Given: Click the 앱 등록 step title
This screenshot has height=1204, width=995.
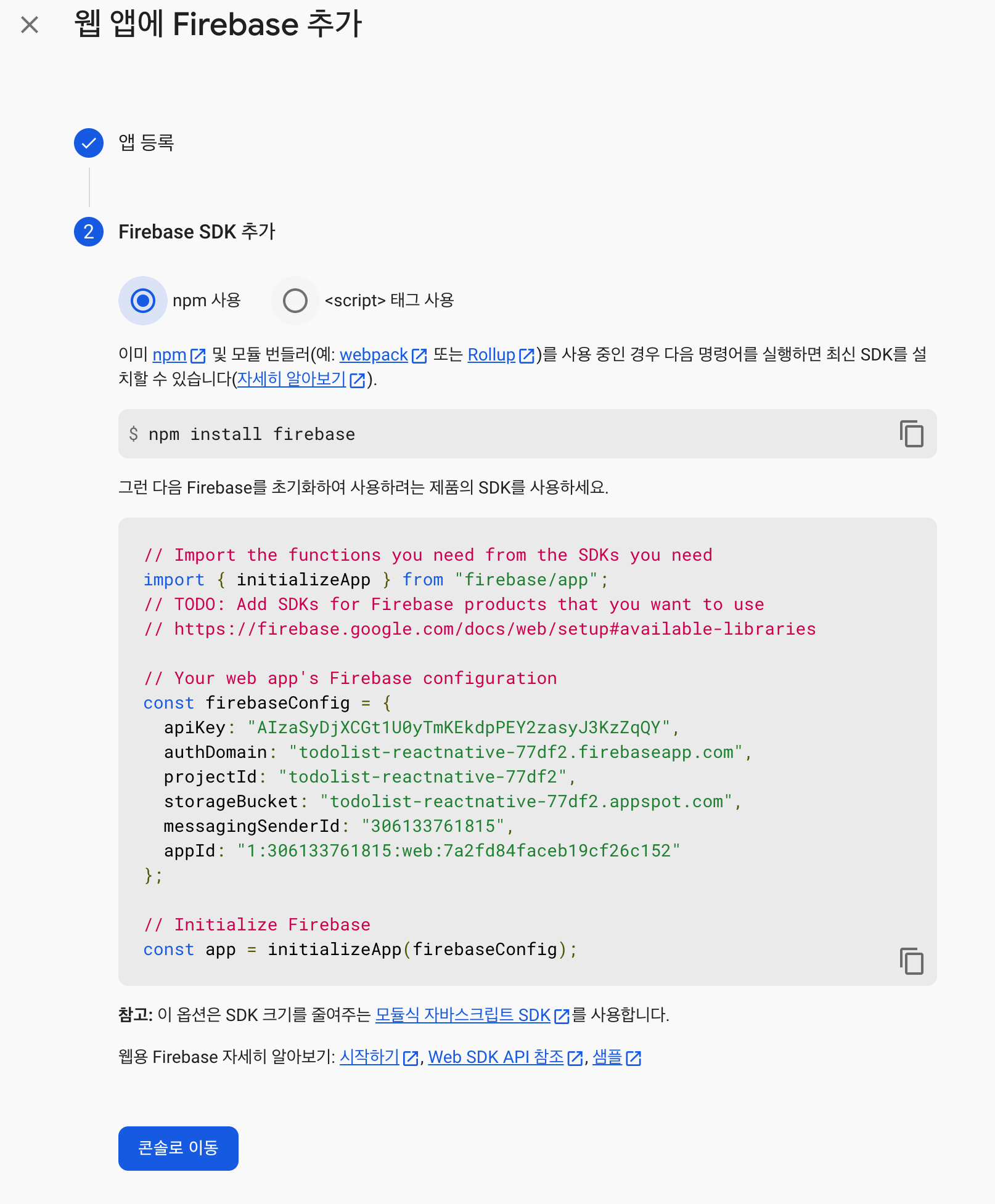Looking at the screenshot, I should point(146,143).
